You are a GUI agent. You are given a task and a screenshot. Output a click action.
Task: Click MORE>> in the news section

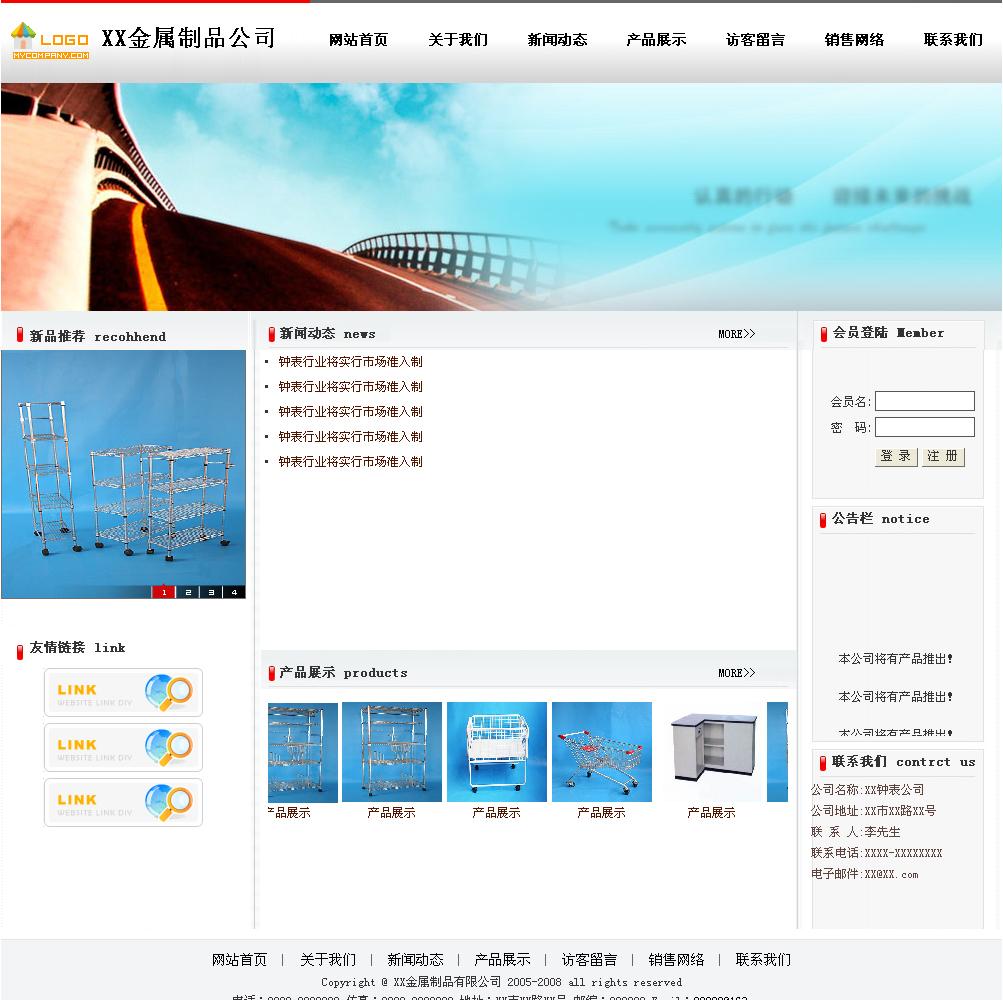736,334
